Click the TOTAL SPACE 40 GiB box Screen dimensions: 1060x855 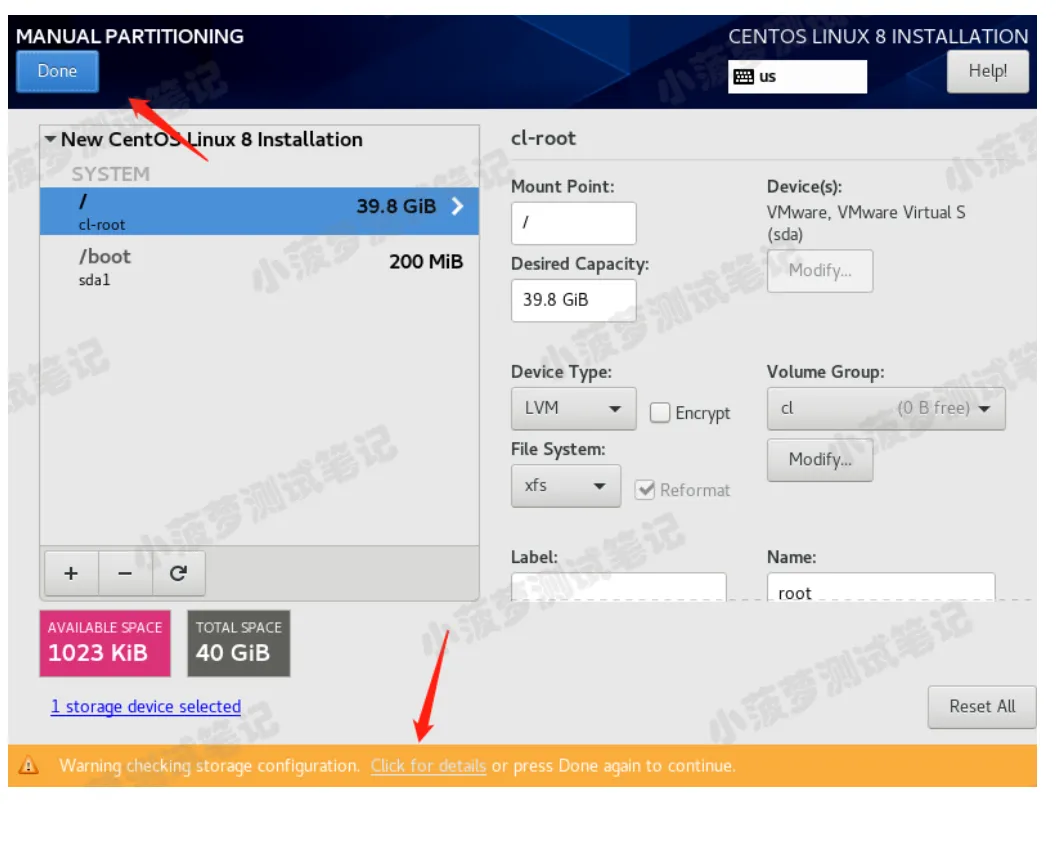click(239, 643)
